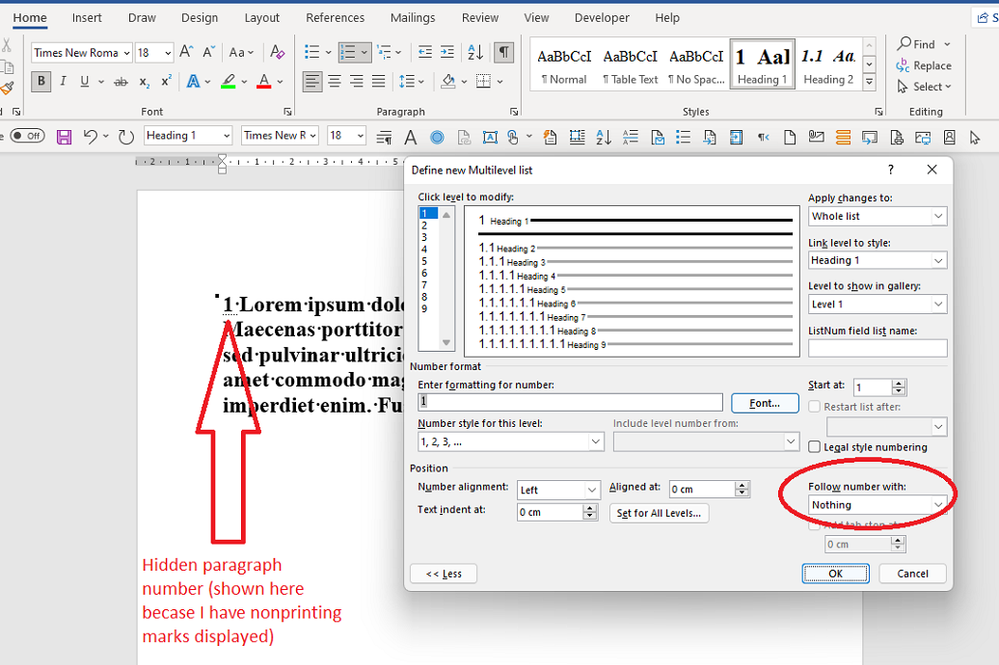Open Quick Access style dropdown Heading 1
This screenshot has height=665, width=999.
point(227,136)
